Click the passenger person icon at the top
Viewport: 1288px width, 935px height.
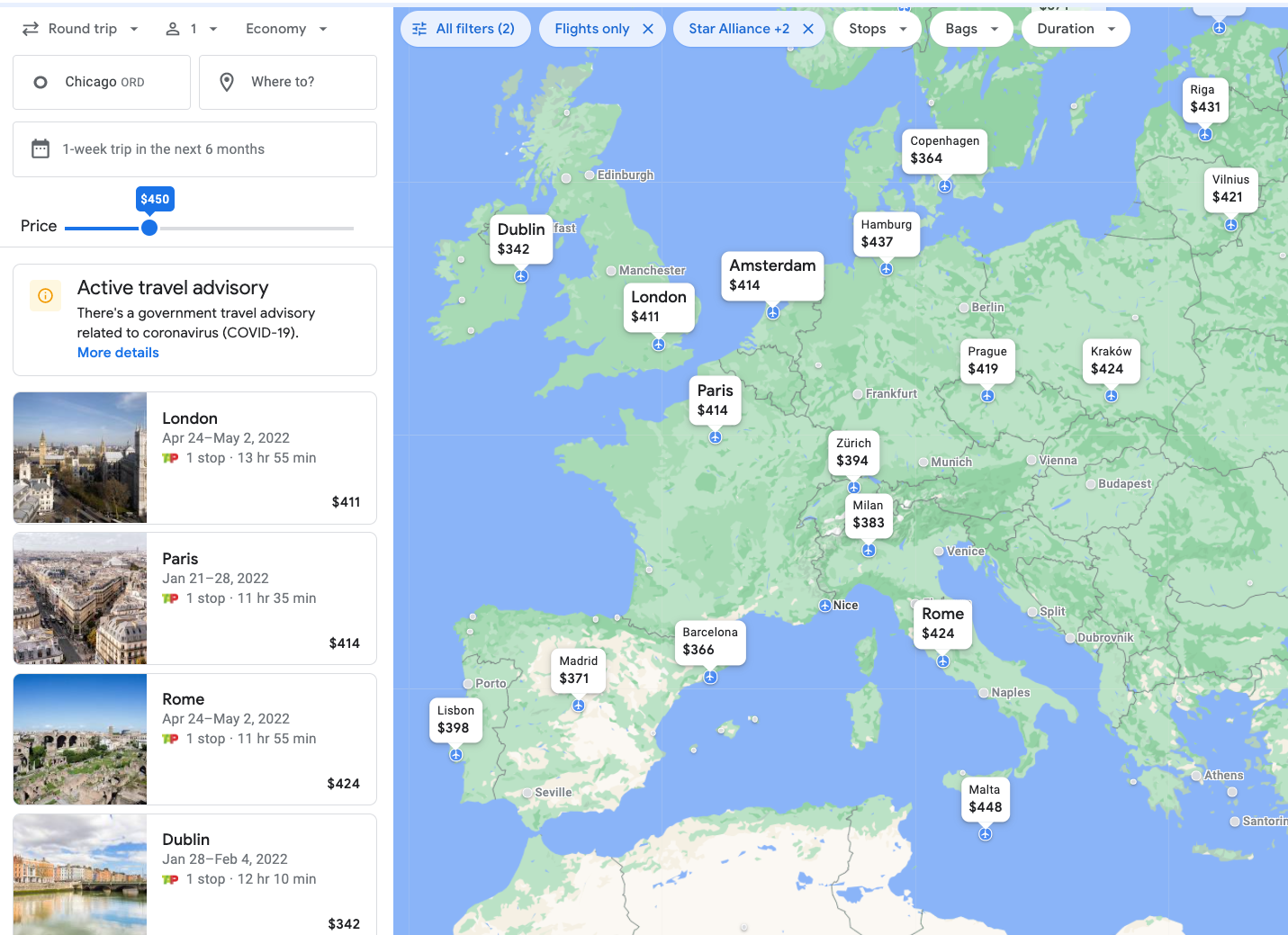coord(174,28)
